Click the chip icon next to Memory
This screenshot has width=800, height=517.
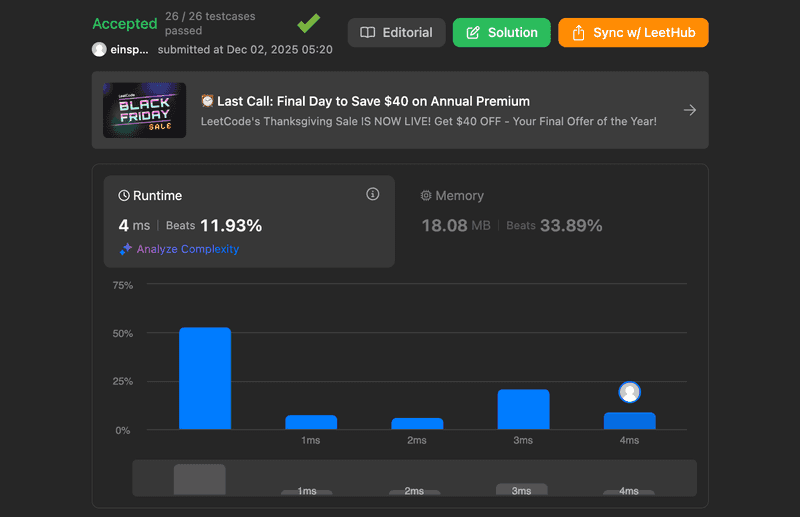tap(426, 196)
